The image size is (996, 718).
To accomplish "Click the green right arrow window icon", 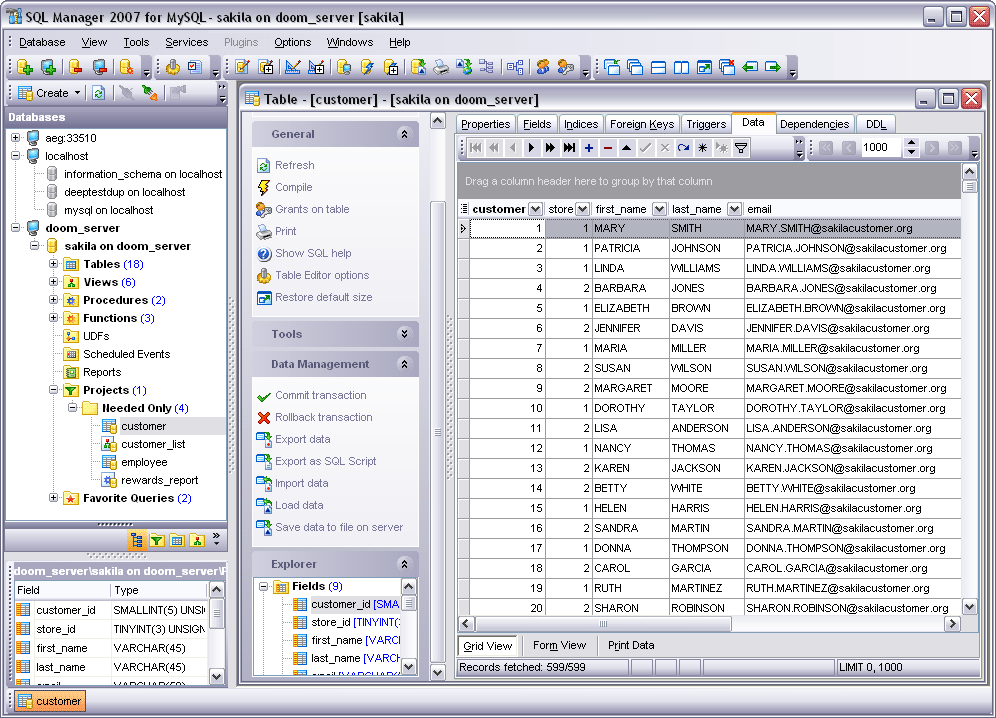I will tap(773, 67).
